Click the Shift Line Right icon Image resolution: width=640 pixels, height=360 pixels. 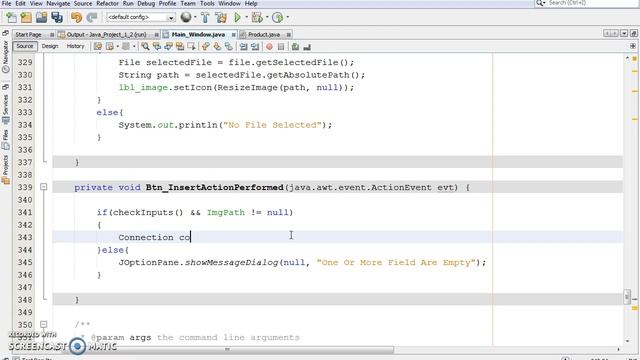coord(255,47)
